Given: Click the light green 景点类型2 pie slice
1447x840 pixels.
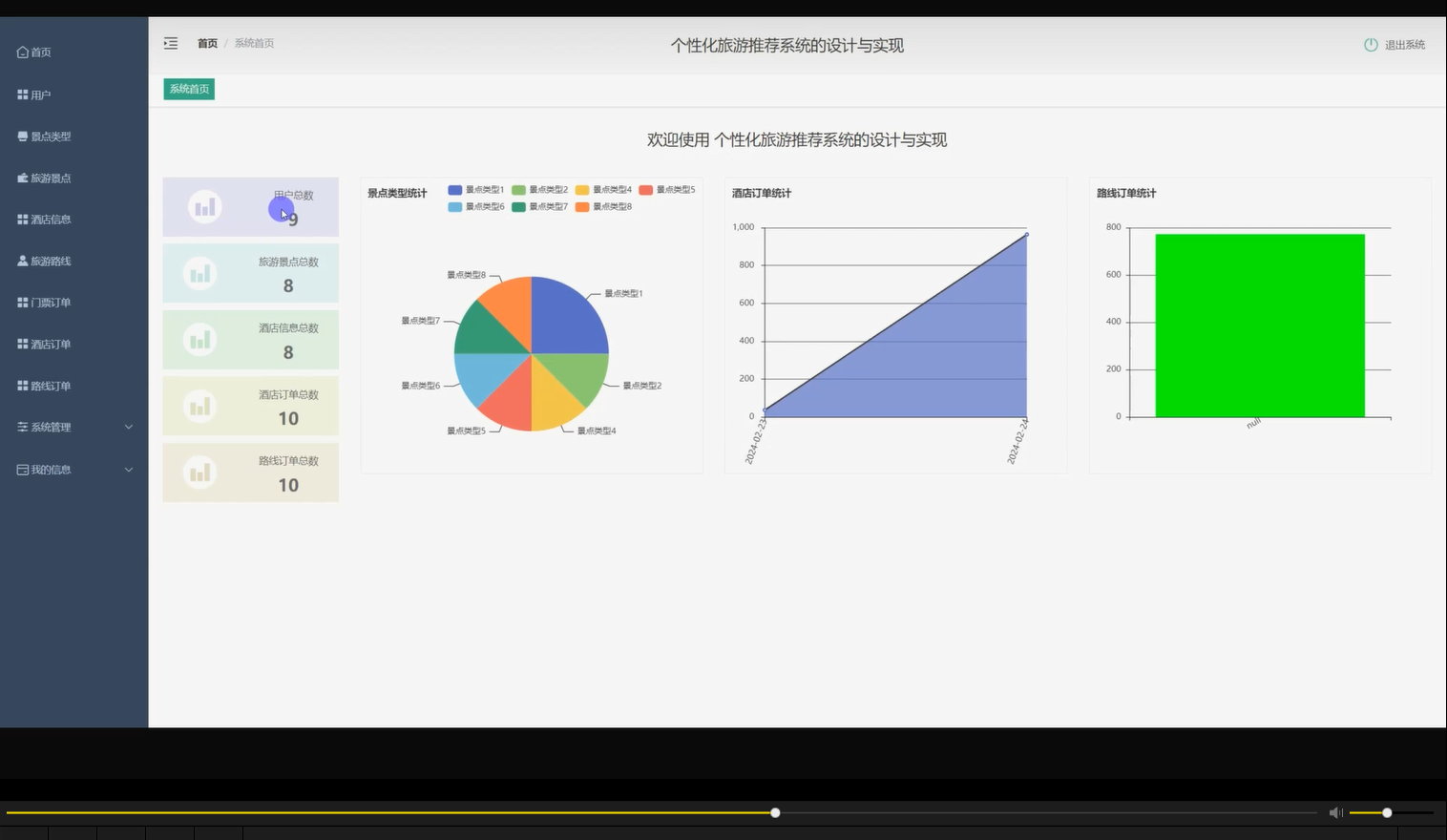Looking at the screenshot, I should [x=579, y=374].
